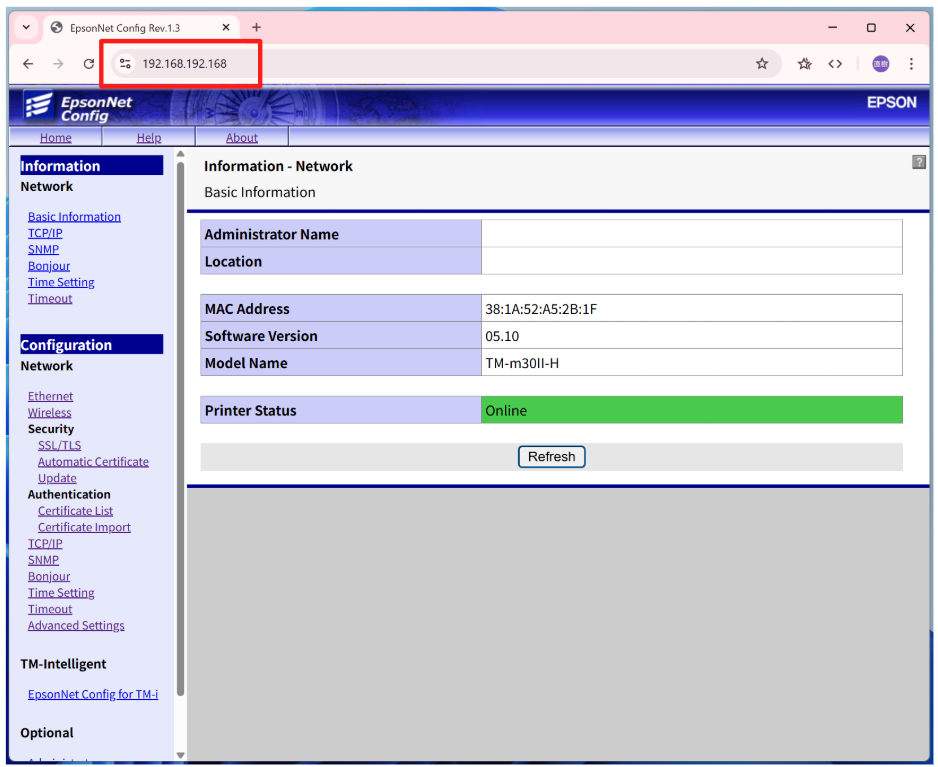The image size is (938, 767).
Task: Open the Ethernet configuration link
Action: pyautogui.click(x=50, y=396)
